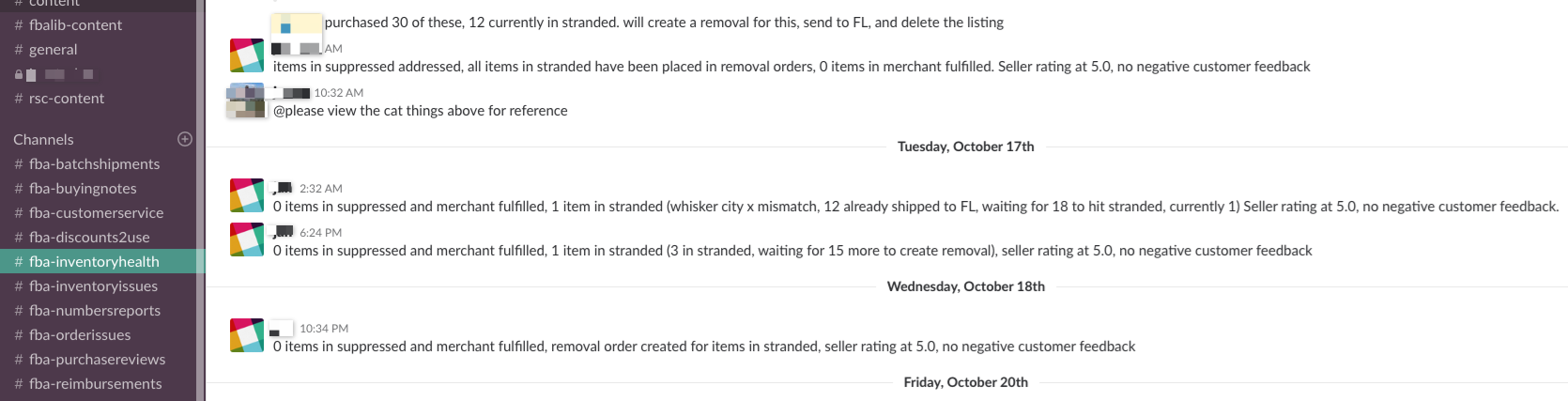The height and width of the screenshot is (401, 1568).
Task: Click the avatar beside the suppressed-addressed message
Action: [247, 55]
